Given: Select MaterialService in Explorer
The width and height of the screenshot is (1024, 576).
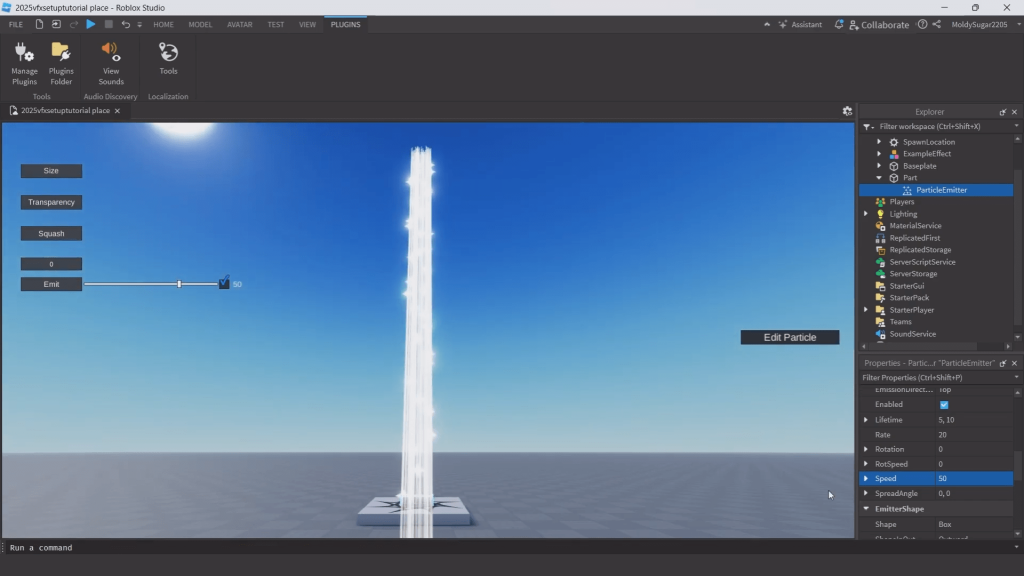Looking at the screenshot, I should pyautogui.click(x=915, y=226).
